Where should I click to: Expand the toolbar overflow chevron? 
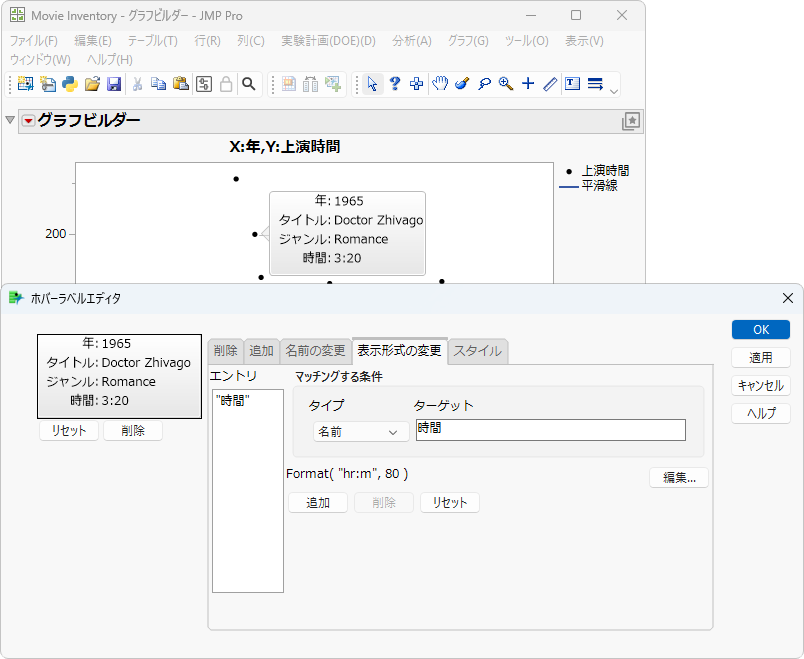(614, 92)
